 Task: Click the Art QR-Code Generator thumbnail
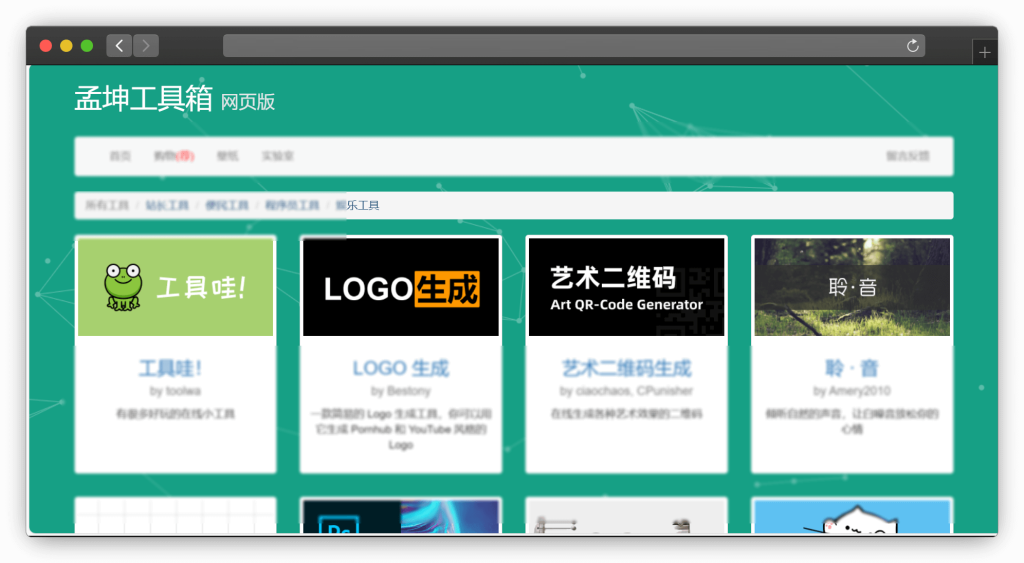626,287
